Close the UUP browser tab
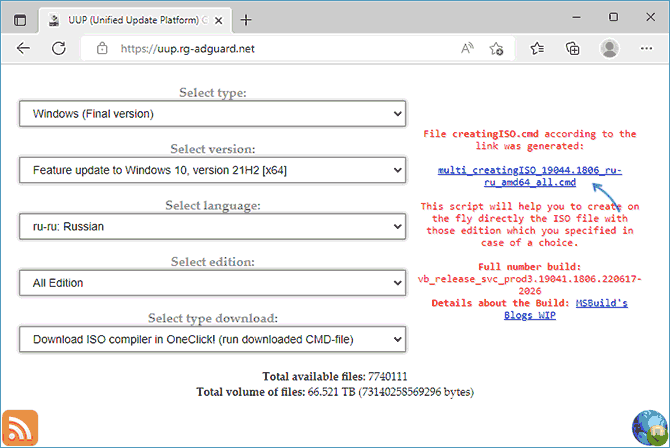The height and width of the screenshot is (448, 670). coord(218,21)
